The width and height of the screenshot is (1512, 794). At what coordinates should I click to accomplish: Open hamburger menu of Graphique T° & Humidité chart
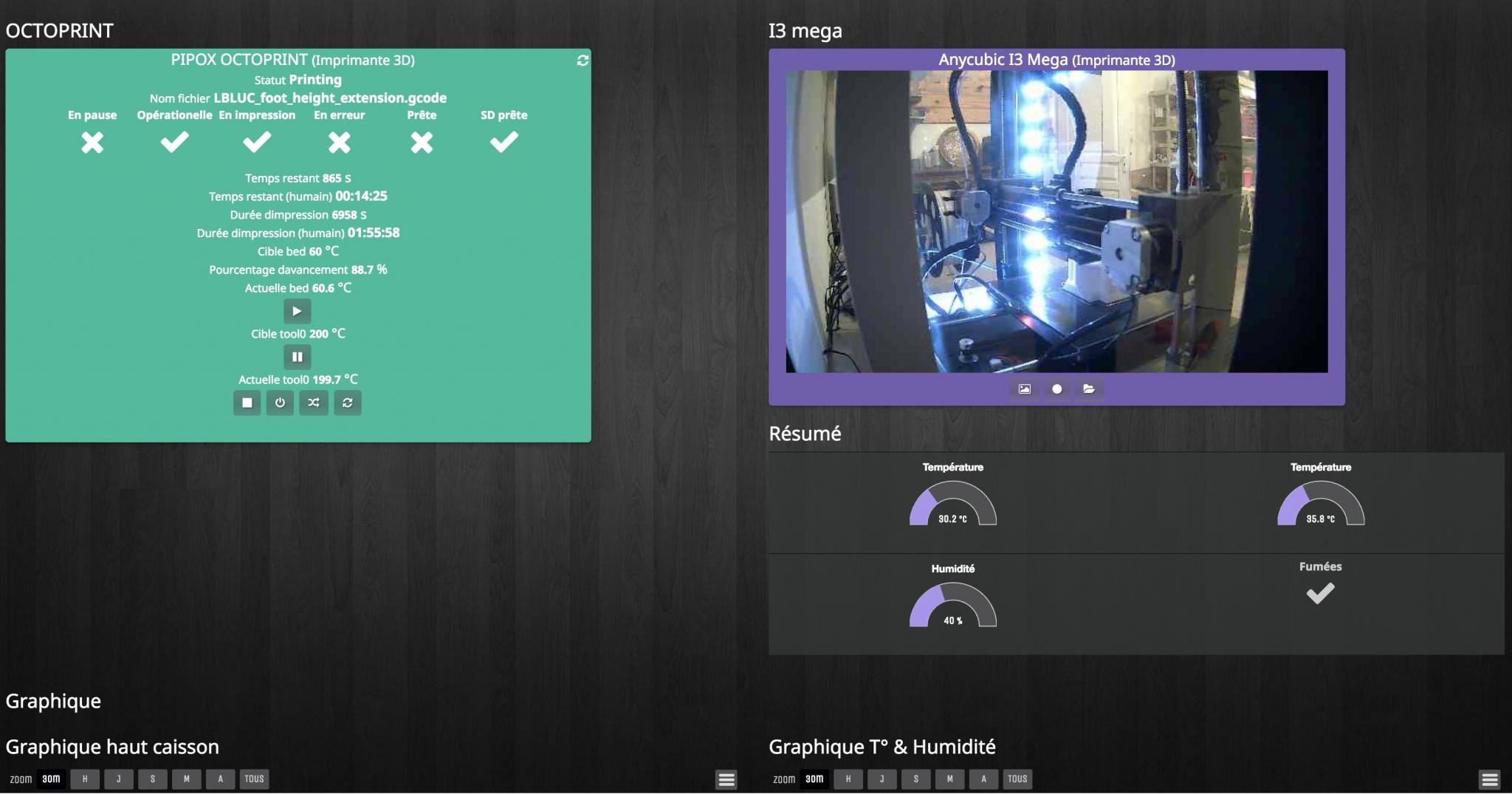coord(1490,779)
